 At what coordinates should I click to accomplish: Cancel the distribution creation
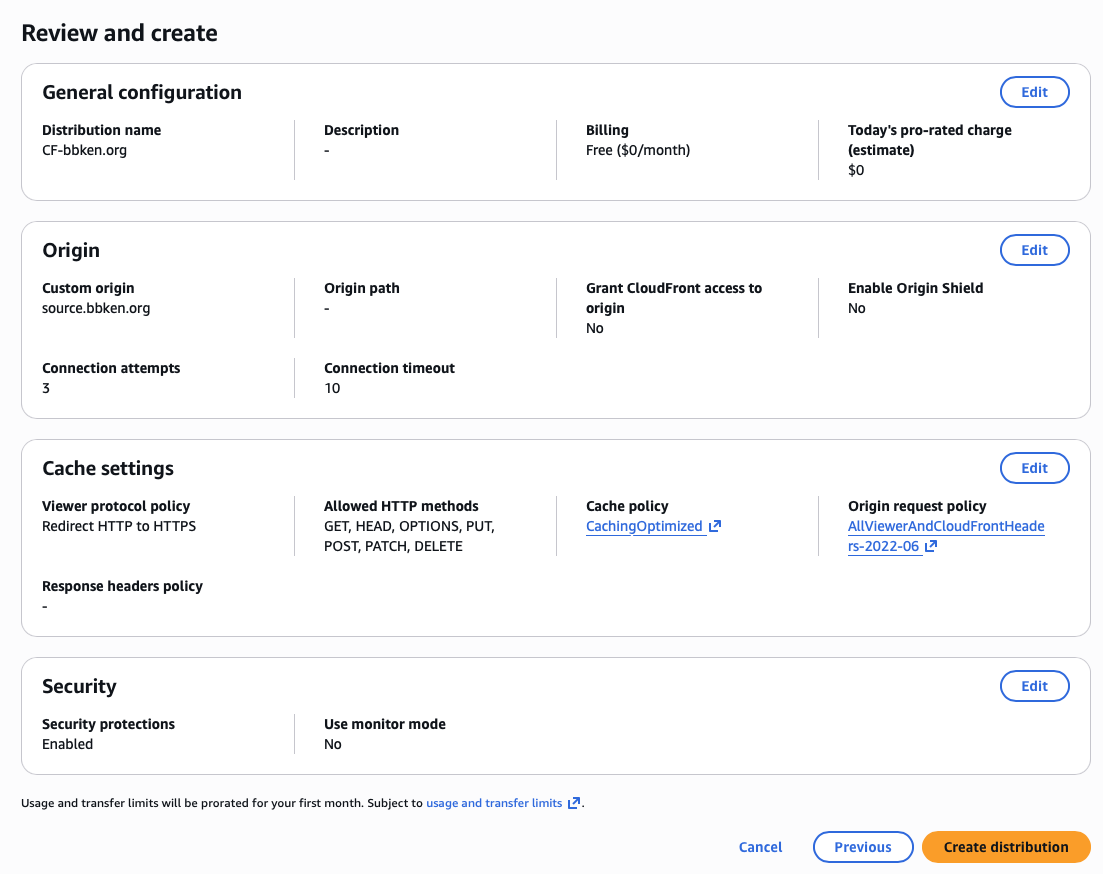point(760,847)
